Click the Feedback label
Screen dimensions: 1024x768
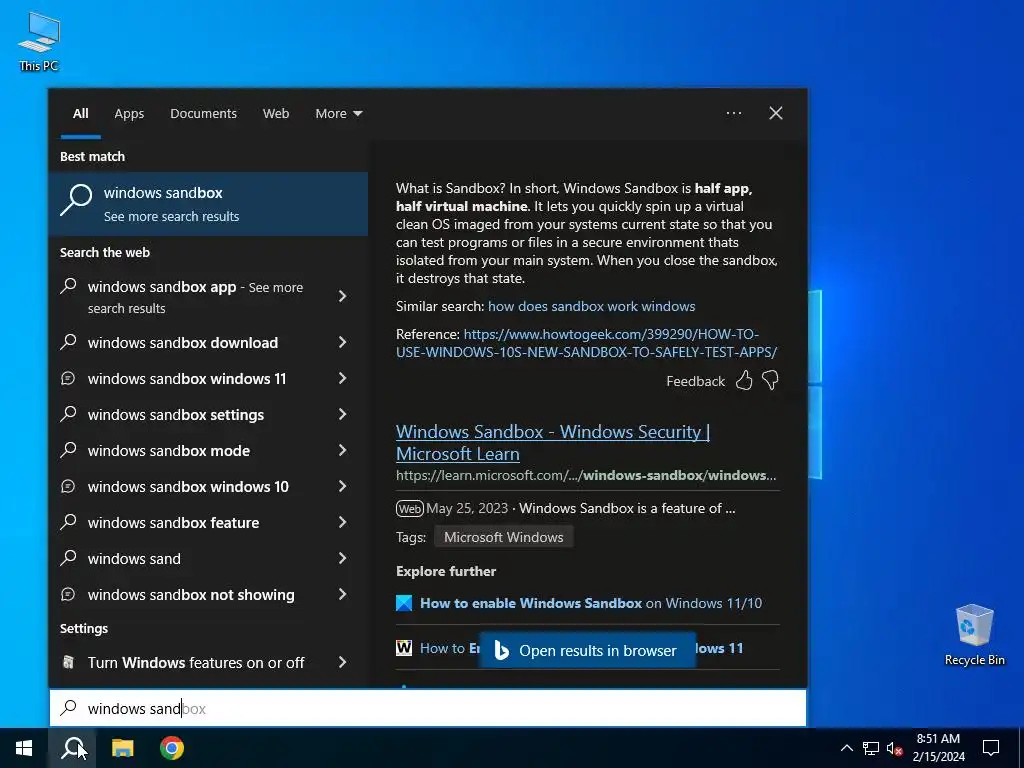[696, 381]
